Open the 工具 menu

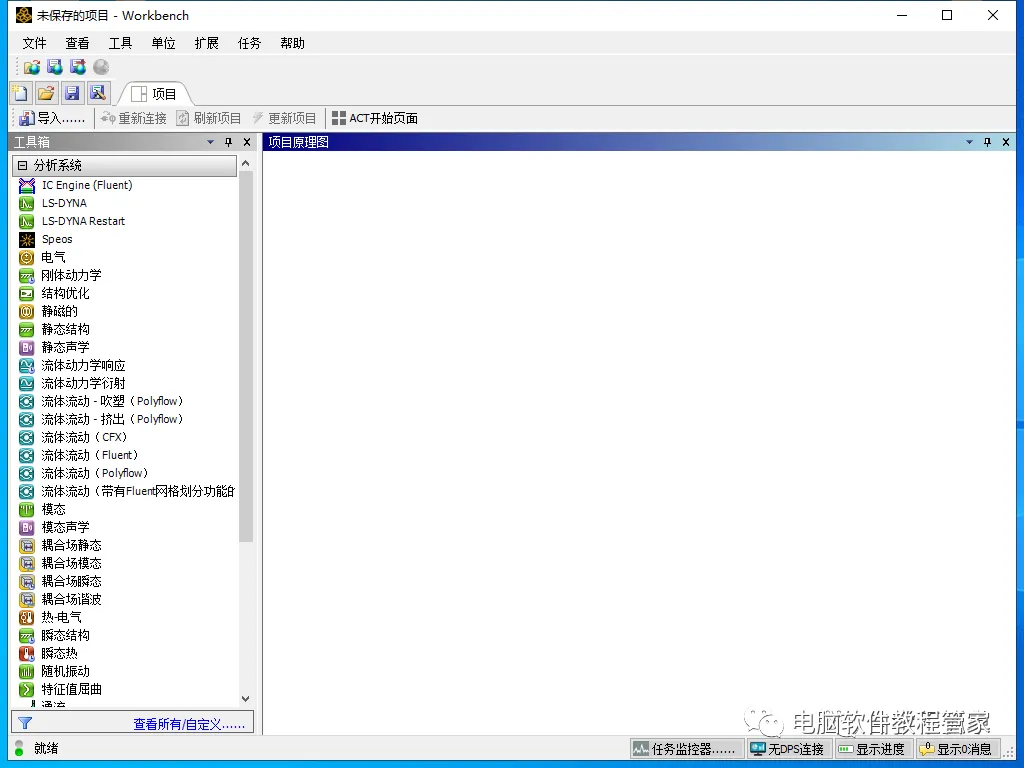120,43
